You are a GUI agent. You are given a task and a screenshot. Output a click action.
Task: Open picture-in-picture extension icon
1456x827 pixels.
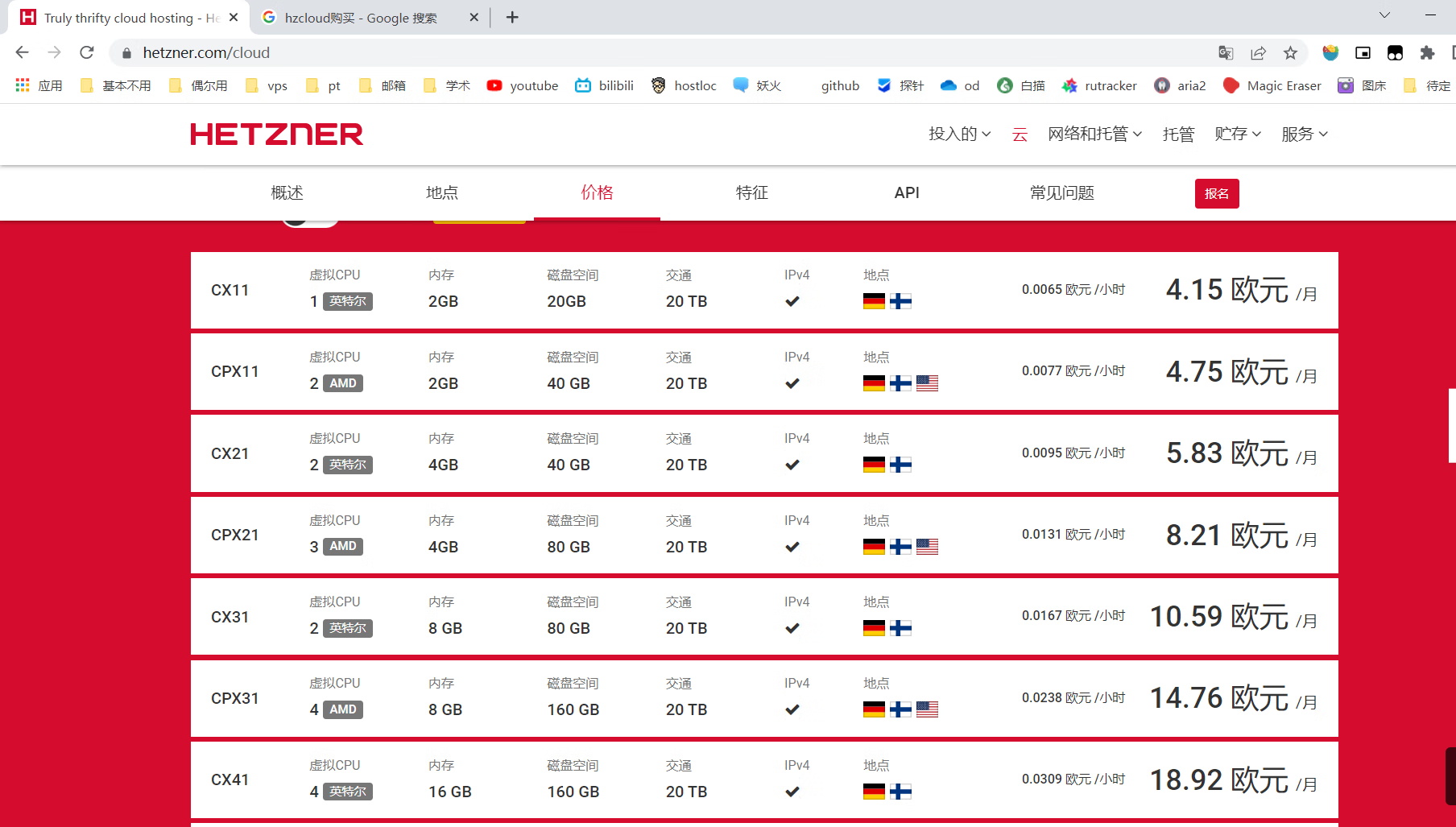coord(1363,53)
